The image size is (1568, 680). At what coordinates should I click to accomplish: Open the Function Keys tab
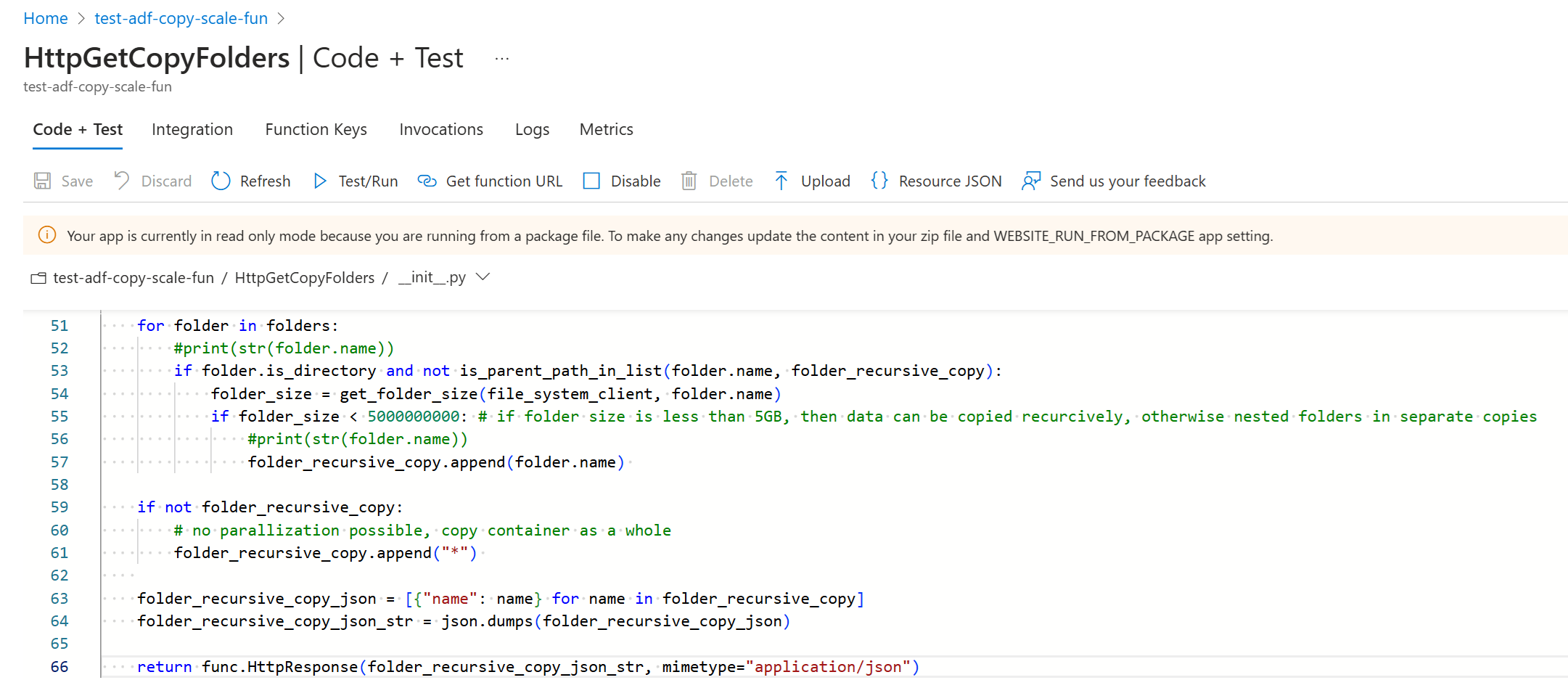316,129
